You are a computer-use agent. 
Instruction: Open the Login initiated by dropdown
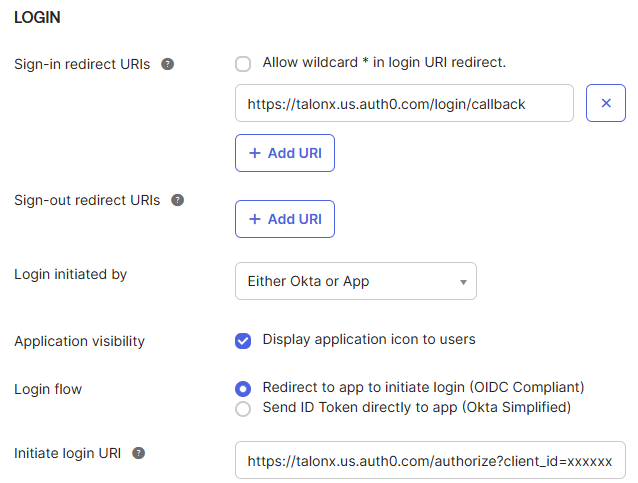click(356, 281)
